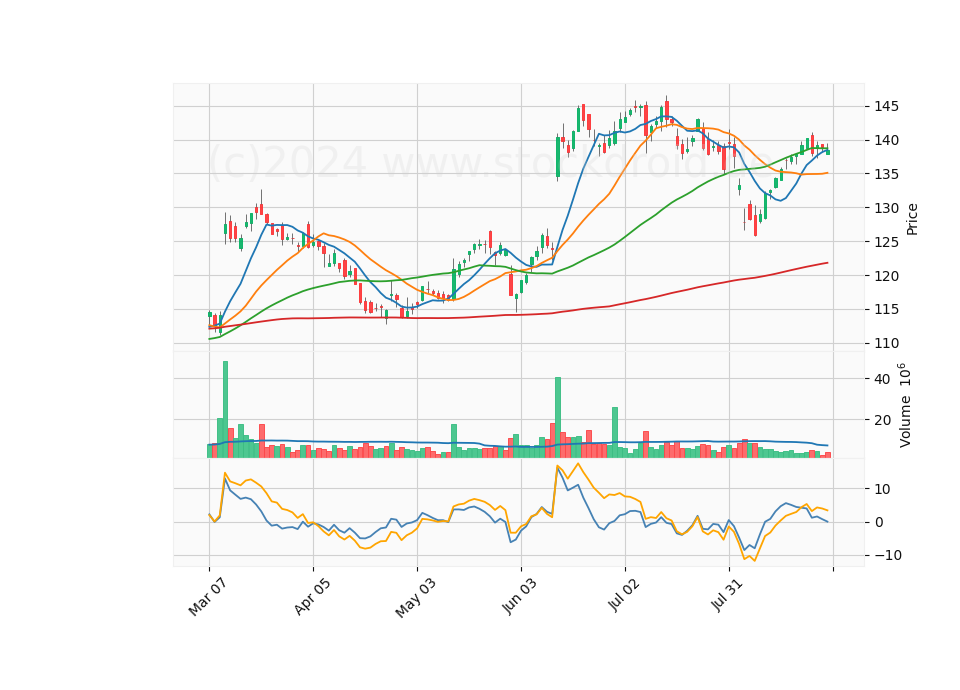The image size is (960, 690).
Task: Click the 'Jul 02' date axis label
Action: tap(624, 596)
